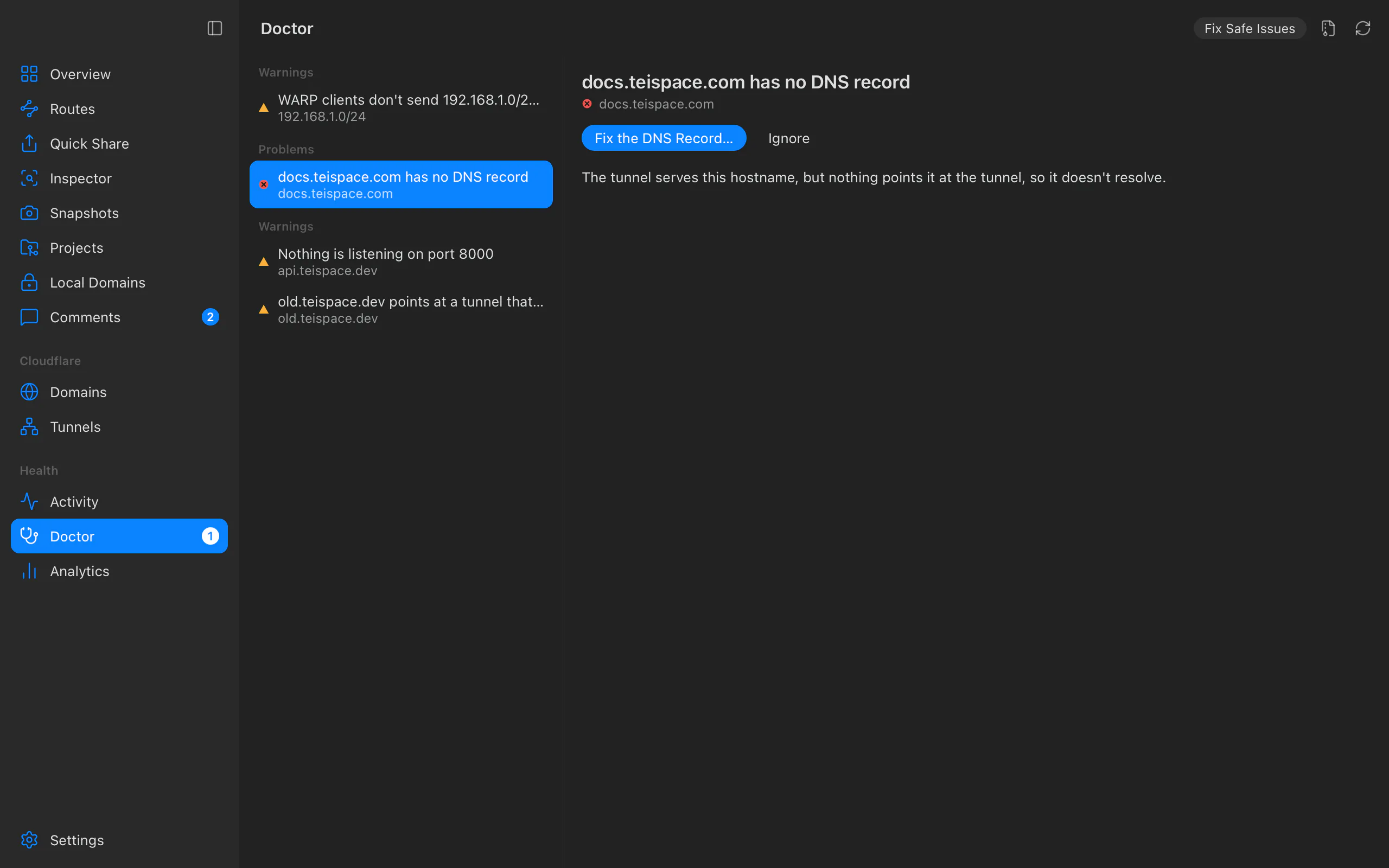Click the Inspector magnifier icon

point(29,178)
